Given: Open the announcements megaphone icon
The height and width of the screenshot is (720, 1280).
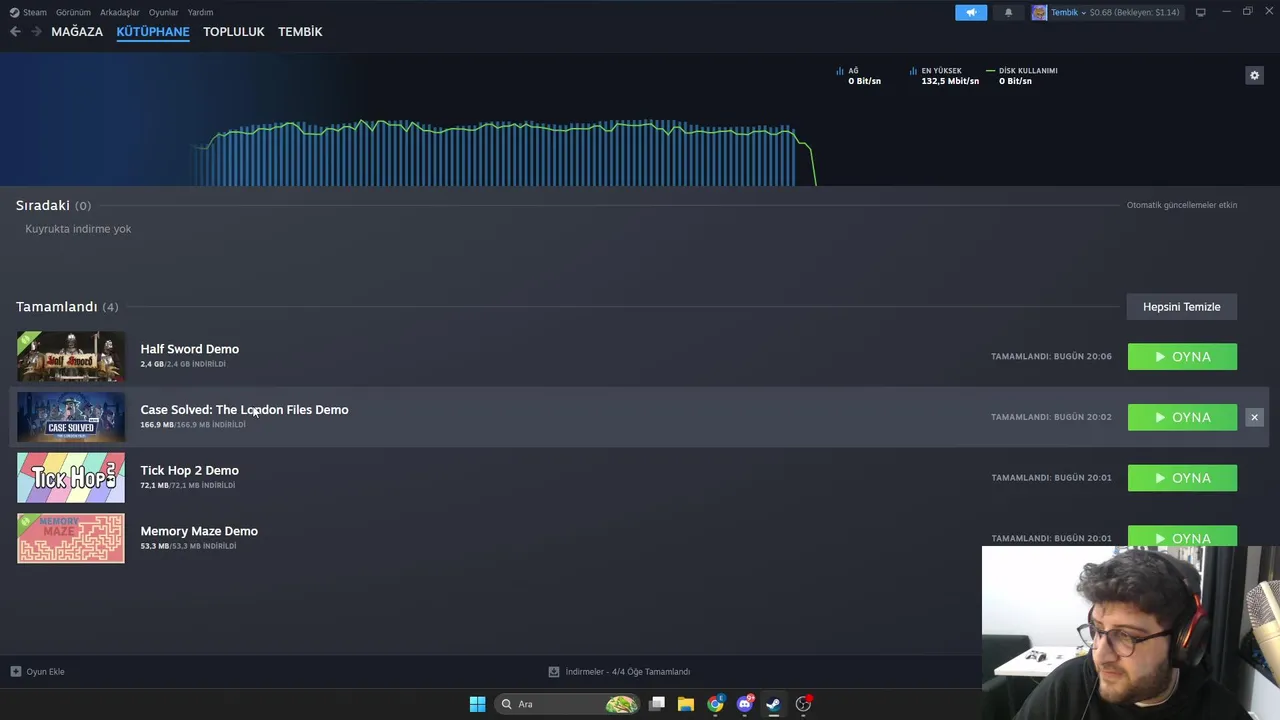Looking at the screenshot, I should point(971,12).
